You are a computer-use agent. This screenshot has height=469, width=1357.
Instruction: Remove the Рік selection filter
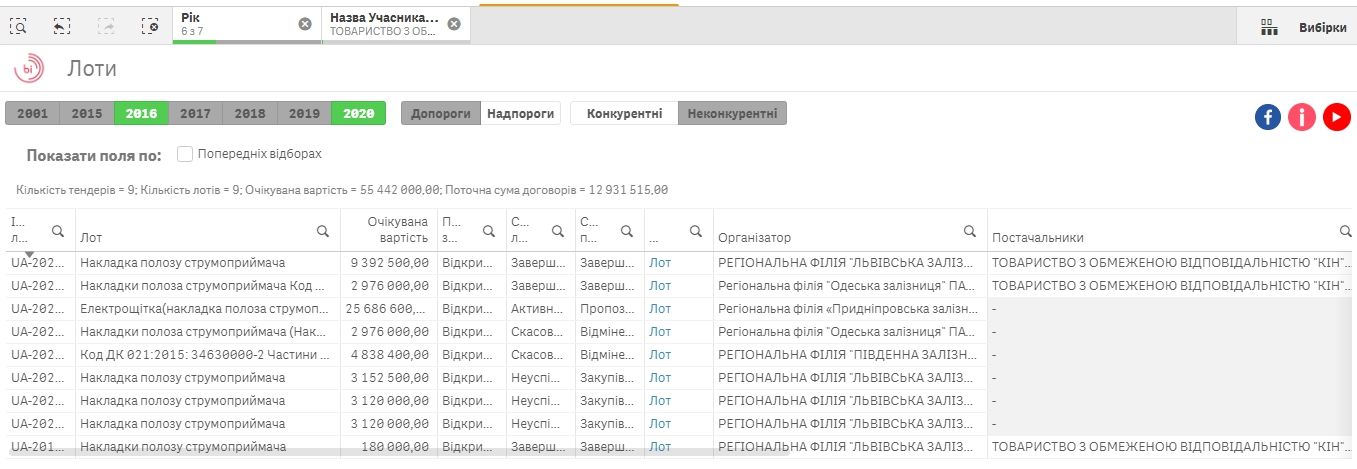pos(305,24)
